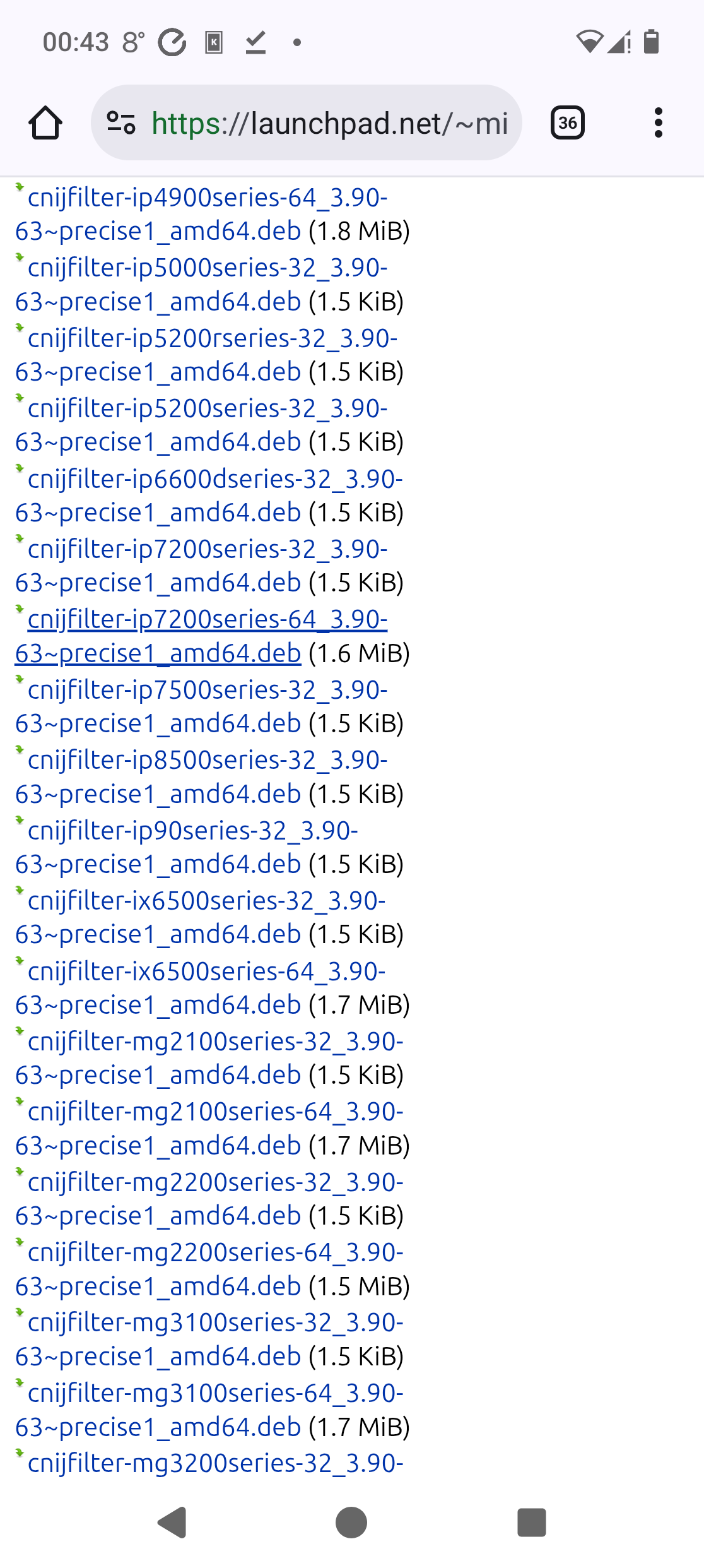Click the underlined cnijfilter-ip7200series-64 link
The width and height of the screenshot is (704, 1568).
[207, 620]
